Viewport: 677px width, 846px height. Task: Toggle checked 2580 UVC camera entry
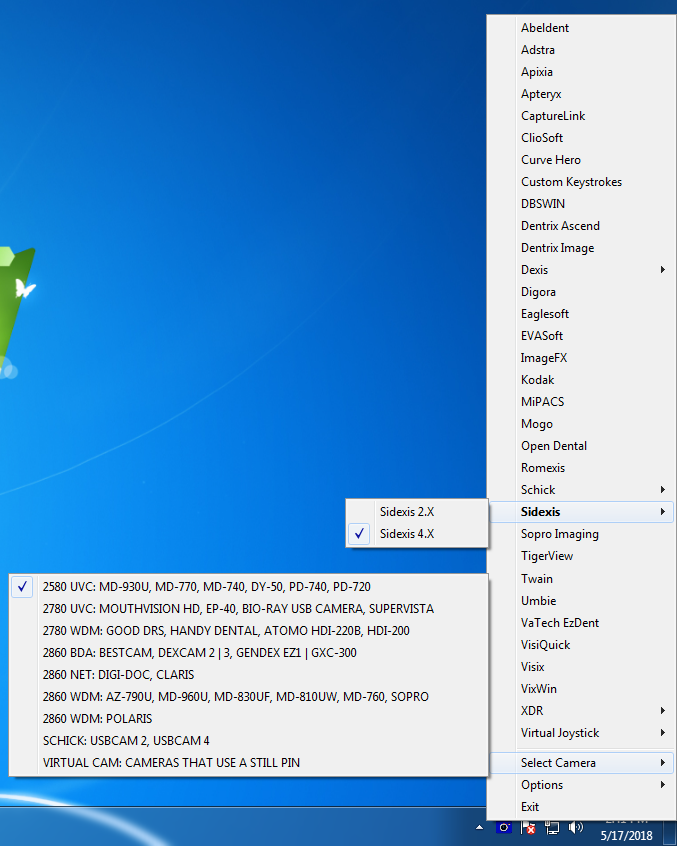pos(248,586)
